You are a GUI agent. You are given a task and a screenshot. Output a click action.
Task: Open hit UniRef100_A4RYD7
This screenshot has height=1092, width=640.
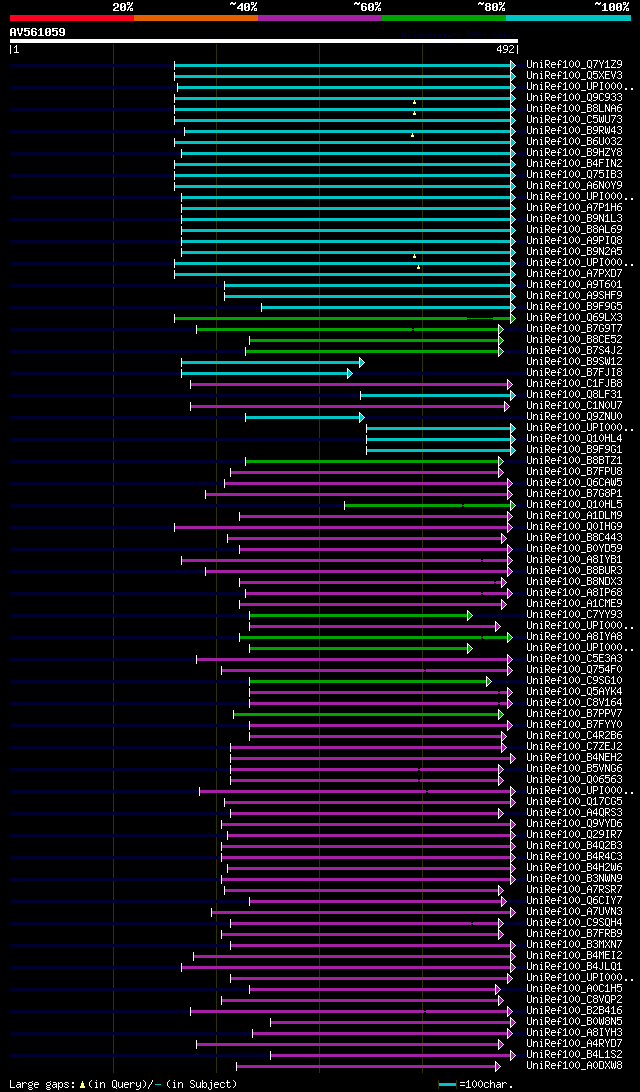pos(575,1044)
